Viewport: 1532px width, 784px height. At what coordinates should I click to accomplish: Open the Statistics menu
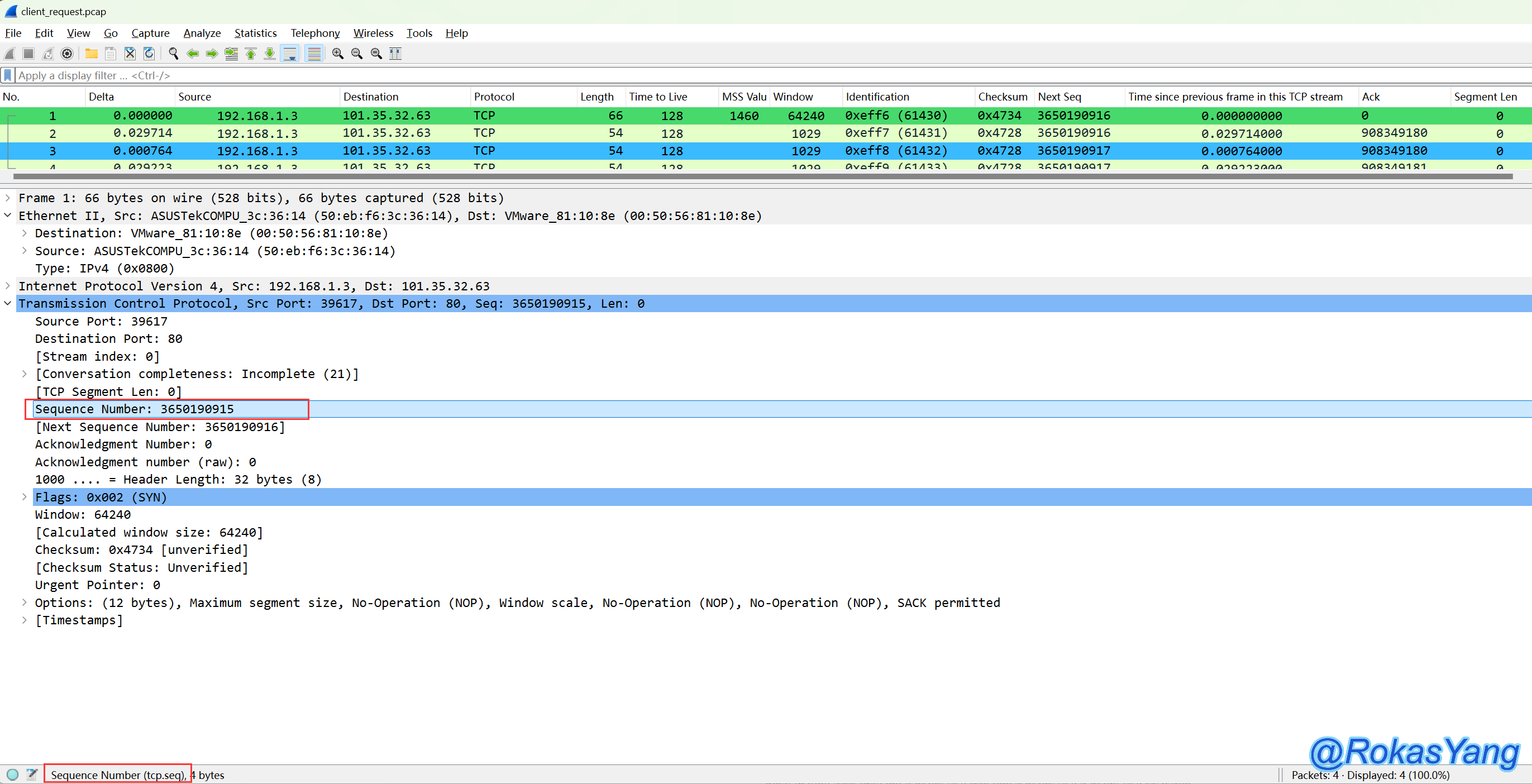pyautogui.click(x=255, y=34)
